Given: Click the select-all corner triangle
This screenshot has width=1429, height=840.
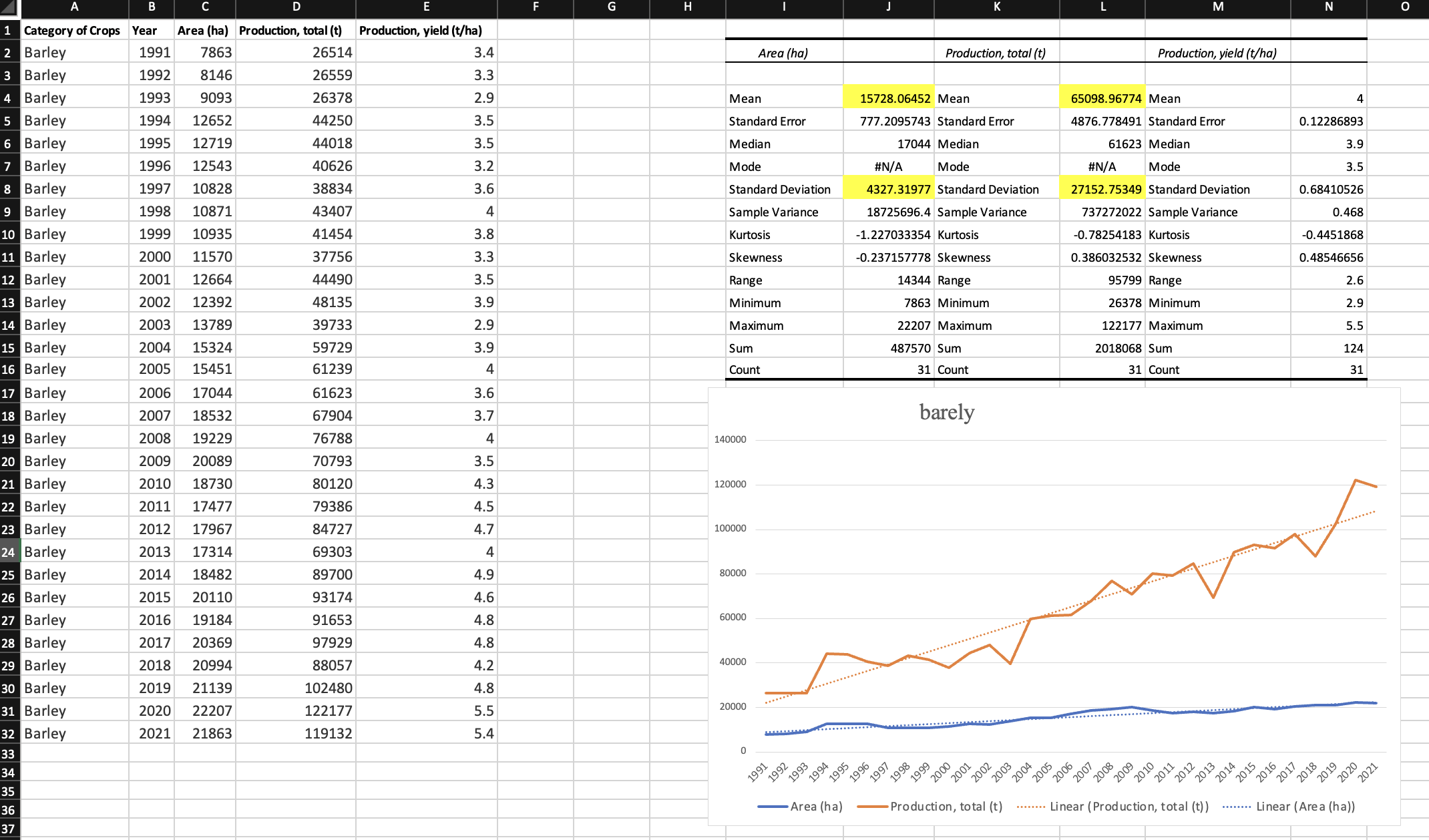Looking at the screenshot, I should tap(9, 8).
